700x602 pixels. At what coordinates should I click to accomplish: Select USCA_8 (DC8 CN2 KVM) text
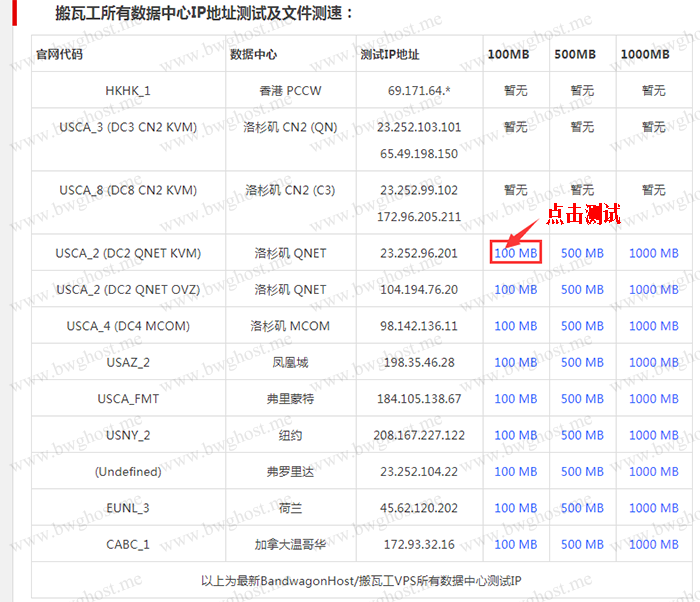click(x=128, y=190)
